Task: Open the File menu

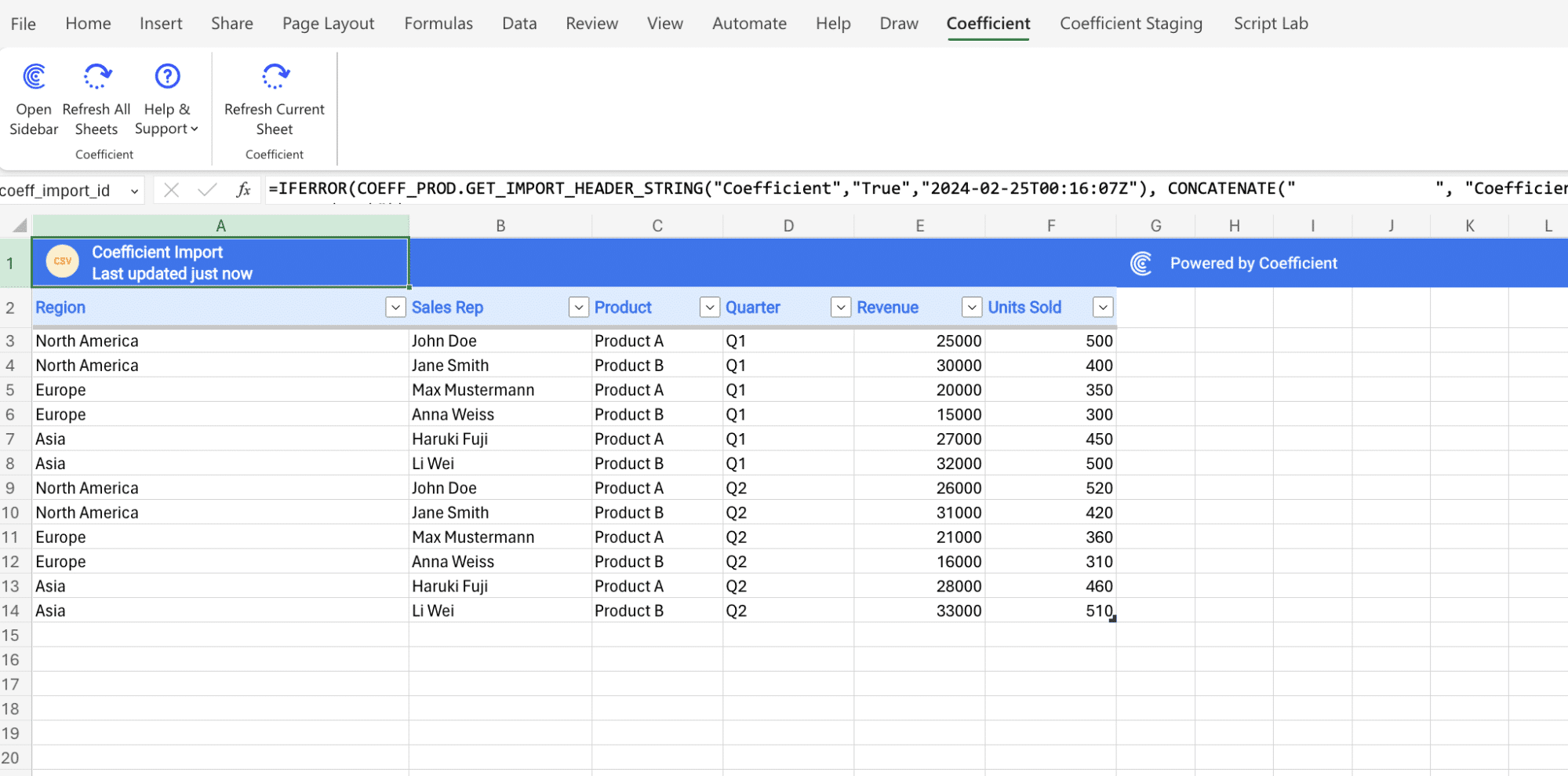Action: point(23,24)
